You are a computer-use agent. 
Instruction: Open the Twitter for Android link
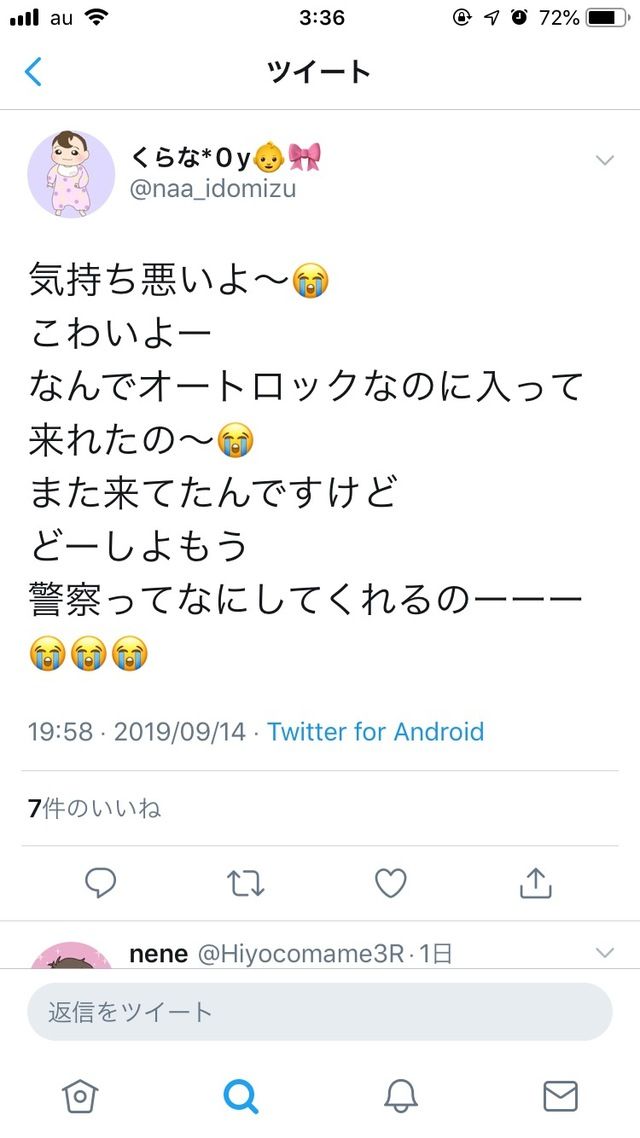point(375,731)
